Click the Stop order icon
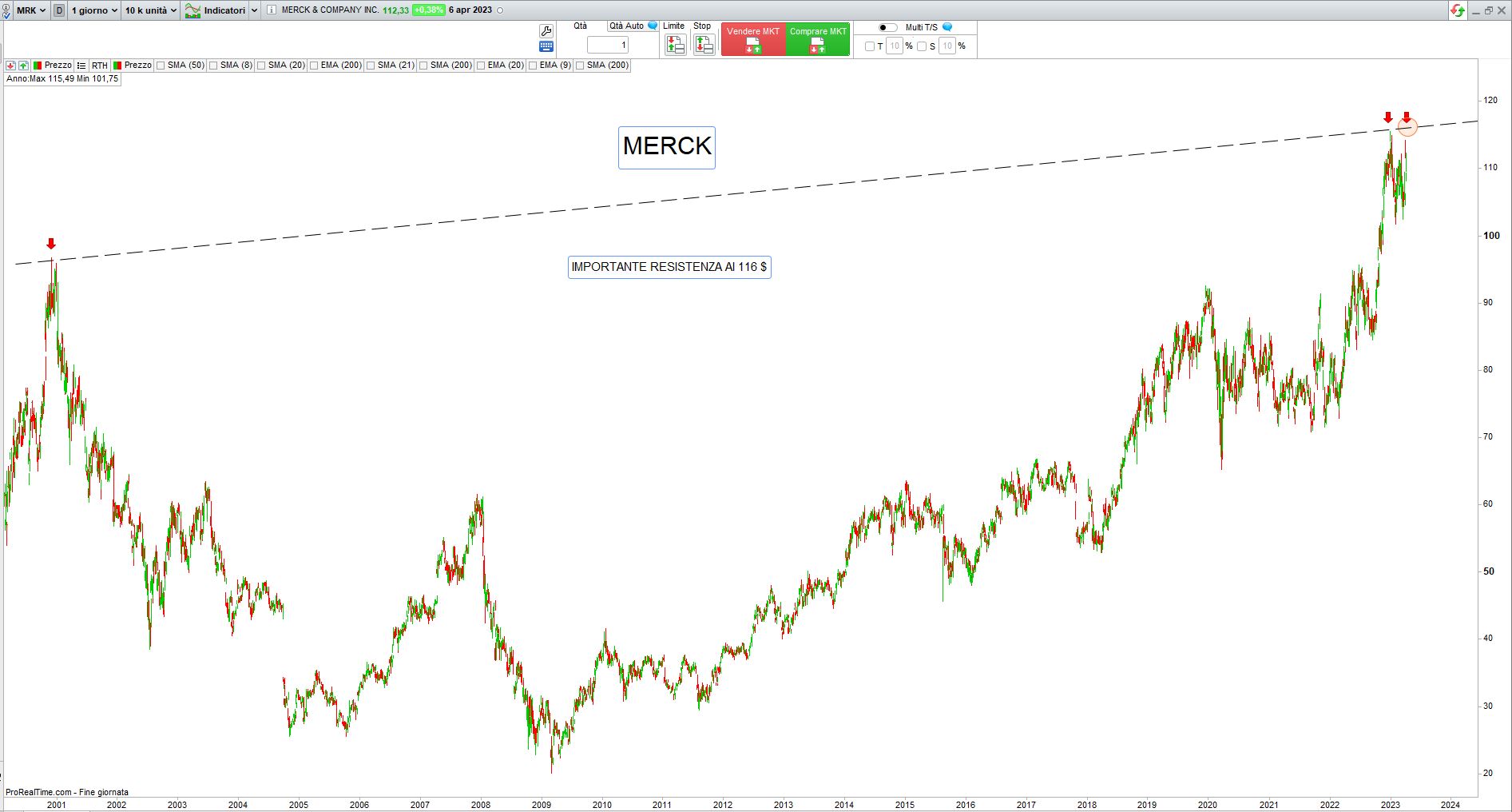 point(703,45)
